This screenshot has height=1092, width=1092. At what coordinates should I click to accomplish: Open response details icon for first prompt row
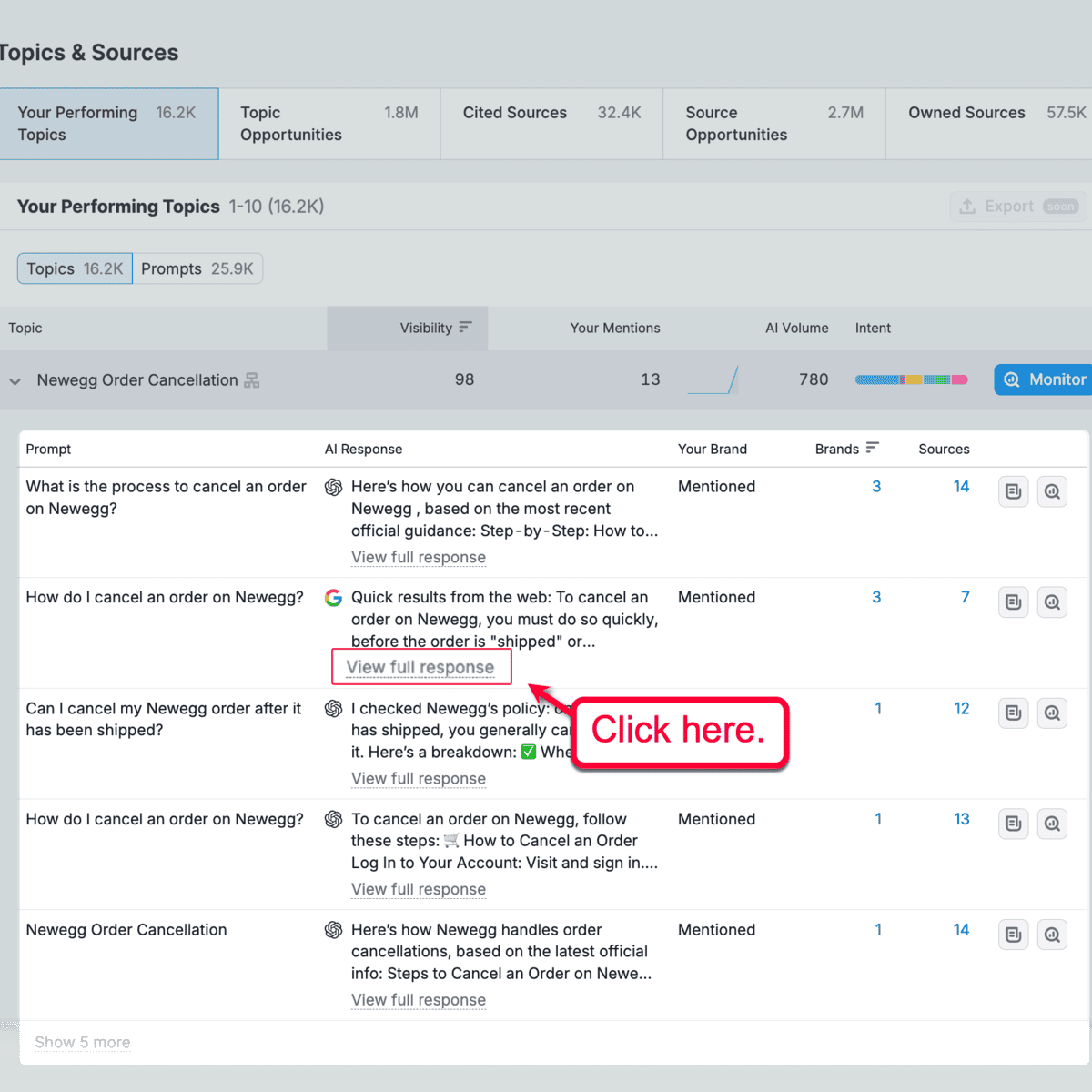click(x=1013, y=491)
